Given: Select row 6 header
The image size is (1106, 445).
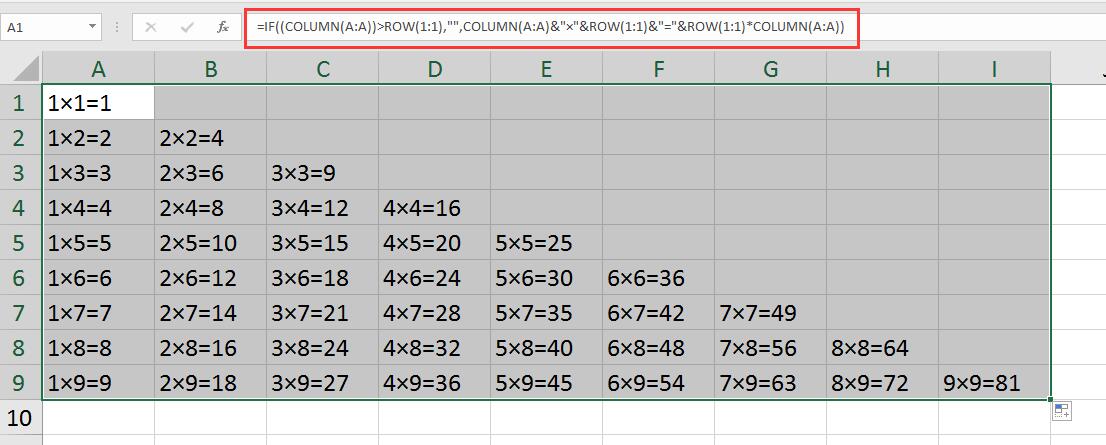Looking at the screenshot, I should click(x=20, y=278).
